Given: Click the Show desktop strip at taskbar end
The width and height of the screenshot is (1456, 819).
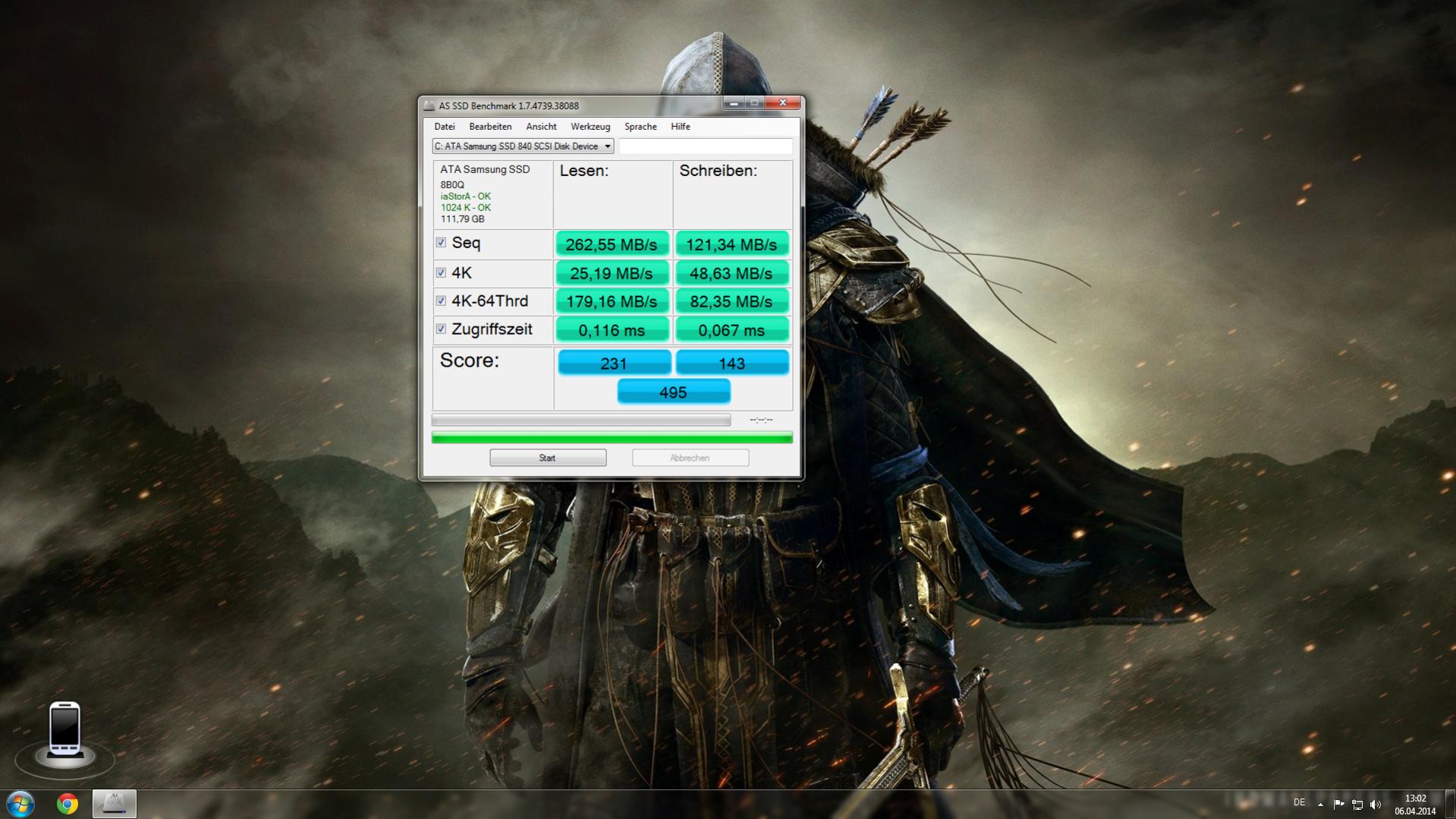Looking at the screenshot, I should point(1451,804).
